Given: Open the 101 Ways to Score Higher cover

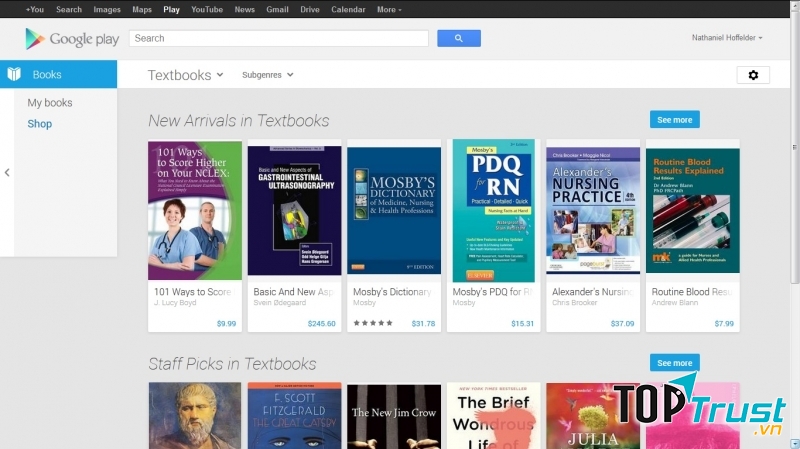Looking at the screenshot, I should point(195,211).
